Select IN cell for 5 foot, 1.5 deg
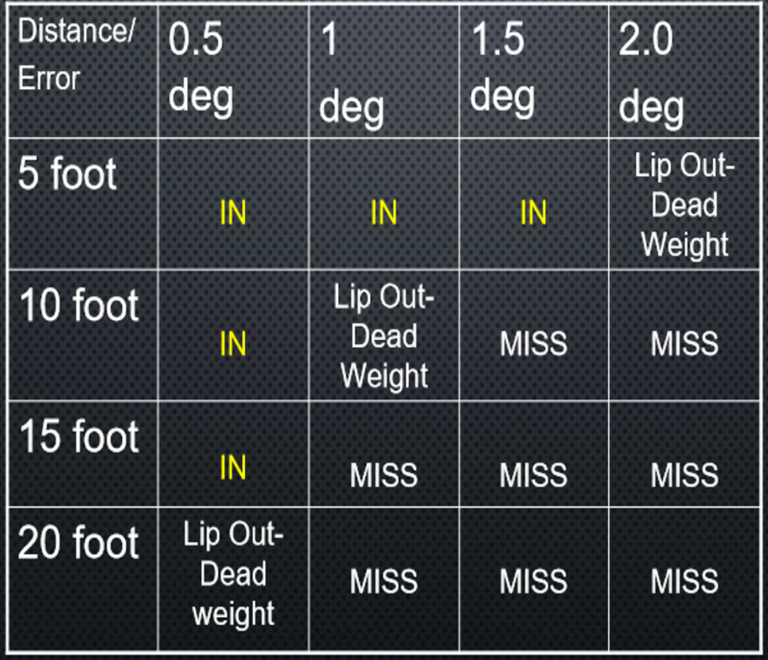 pos(533,212)
